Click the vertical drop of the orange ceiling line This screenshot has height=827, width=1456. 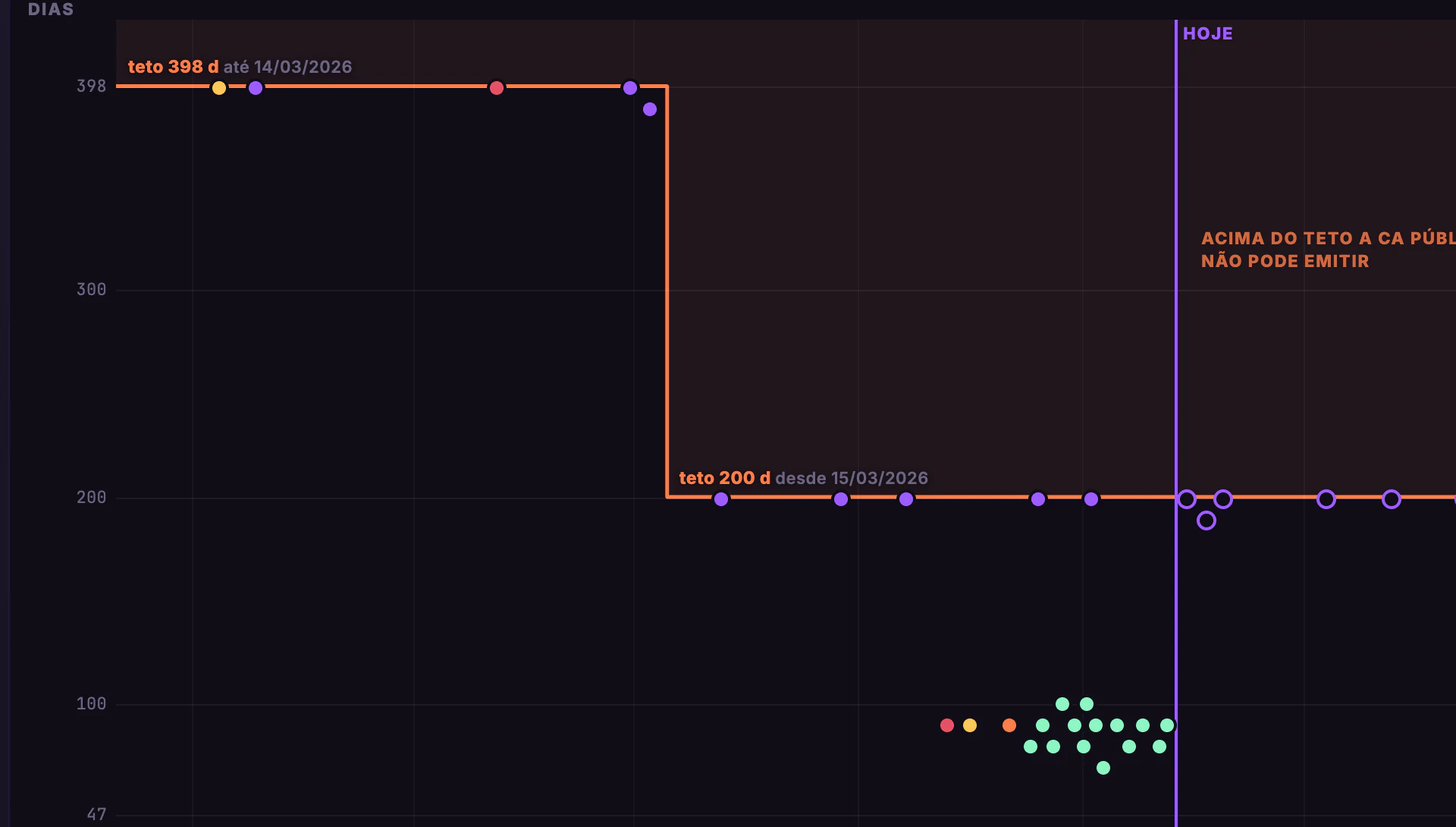[x=667, y=292]
